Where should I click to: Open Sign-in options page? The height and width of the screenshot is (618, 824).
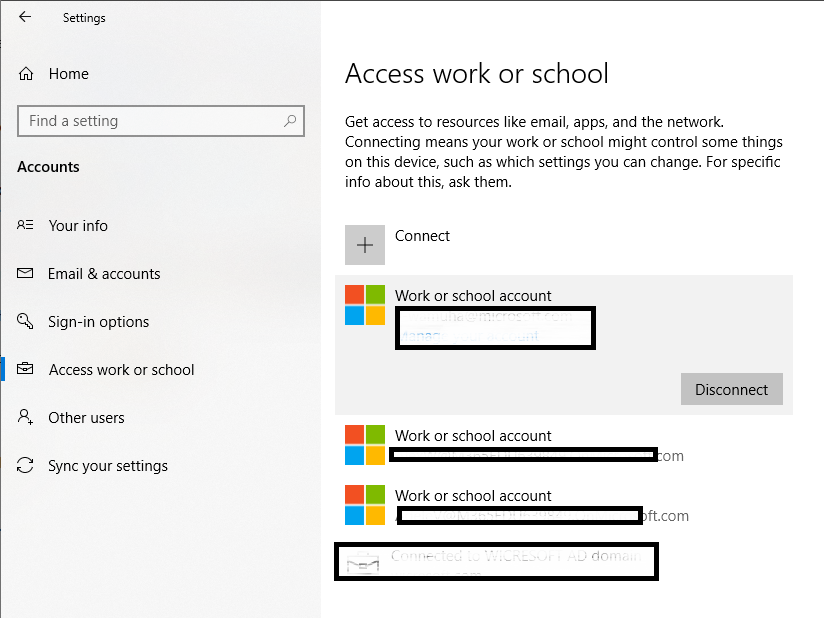(x=98, y=322)
